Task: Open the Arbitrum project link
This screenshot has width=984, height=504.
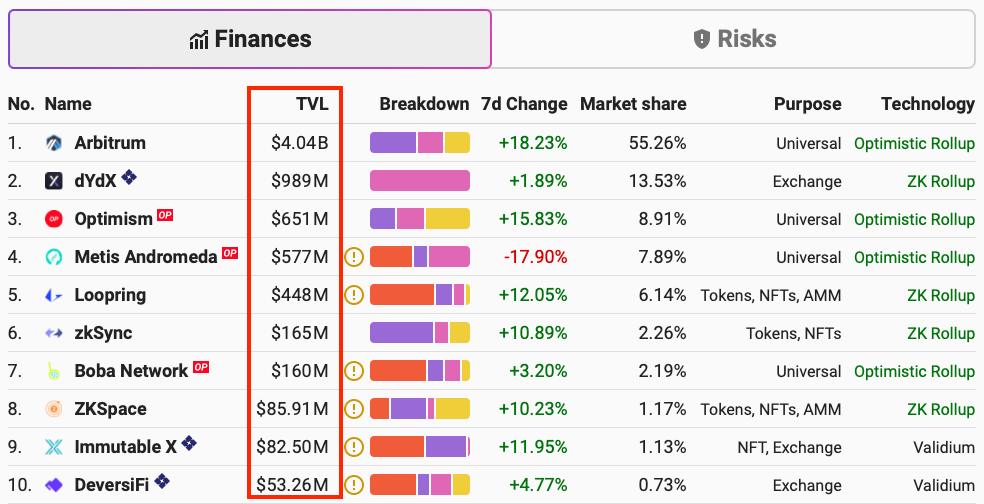Action: pos(110,143)
